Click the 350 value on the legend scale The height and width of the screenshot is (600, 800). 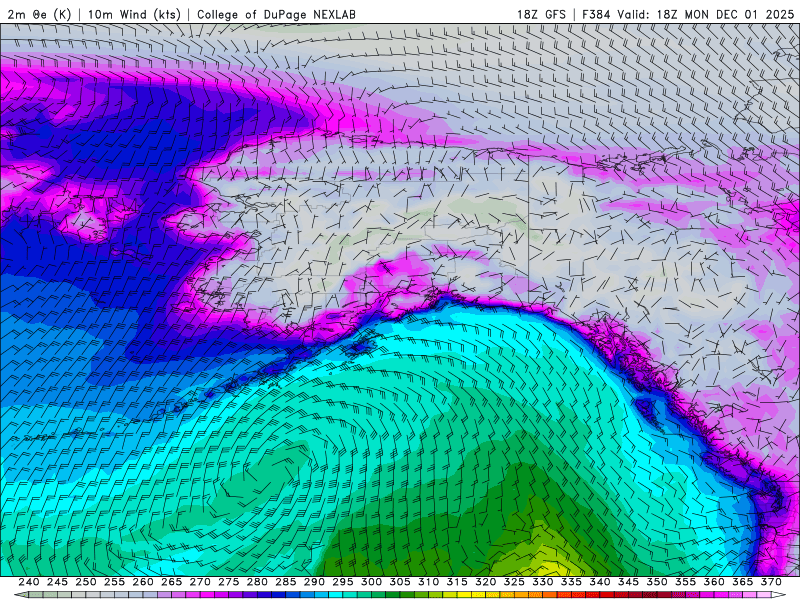pyautogui.click(x=657, y=582)
